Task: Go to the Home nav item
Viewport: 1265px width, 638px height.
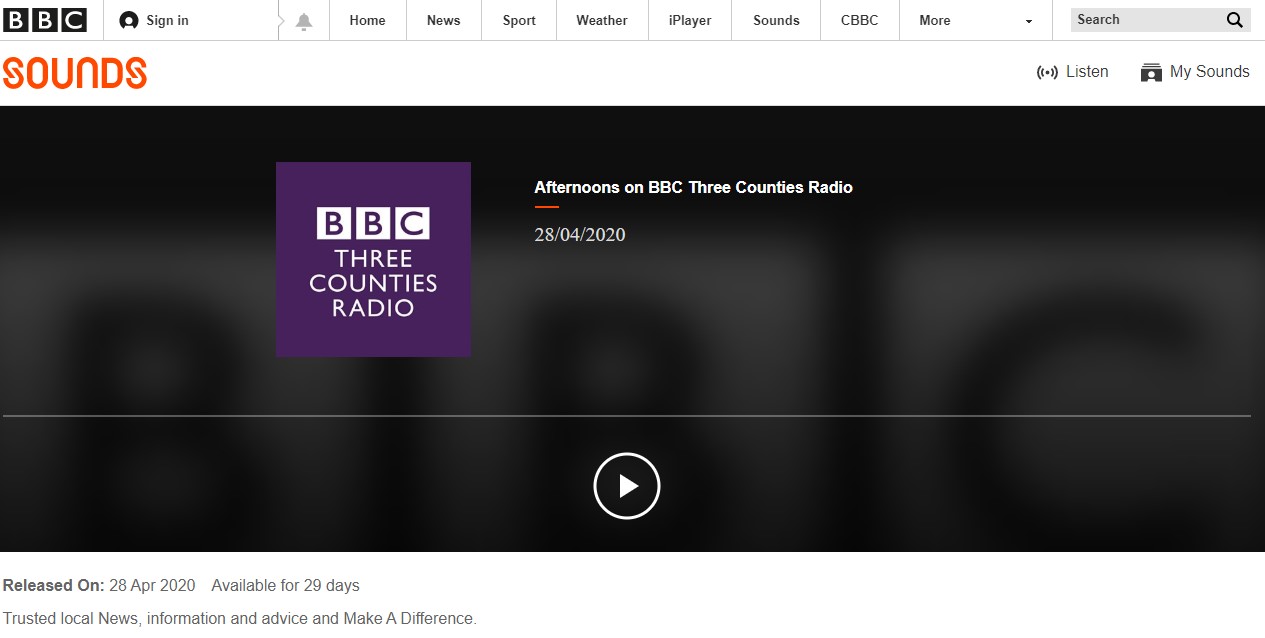Action: click(x=367, y=21)
